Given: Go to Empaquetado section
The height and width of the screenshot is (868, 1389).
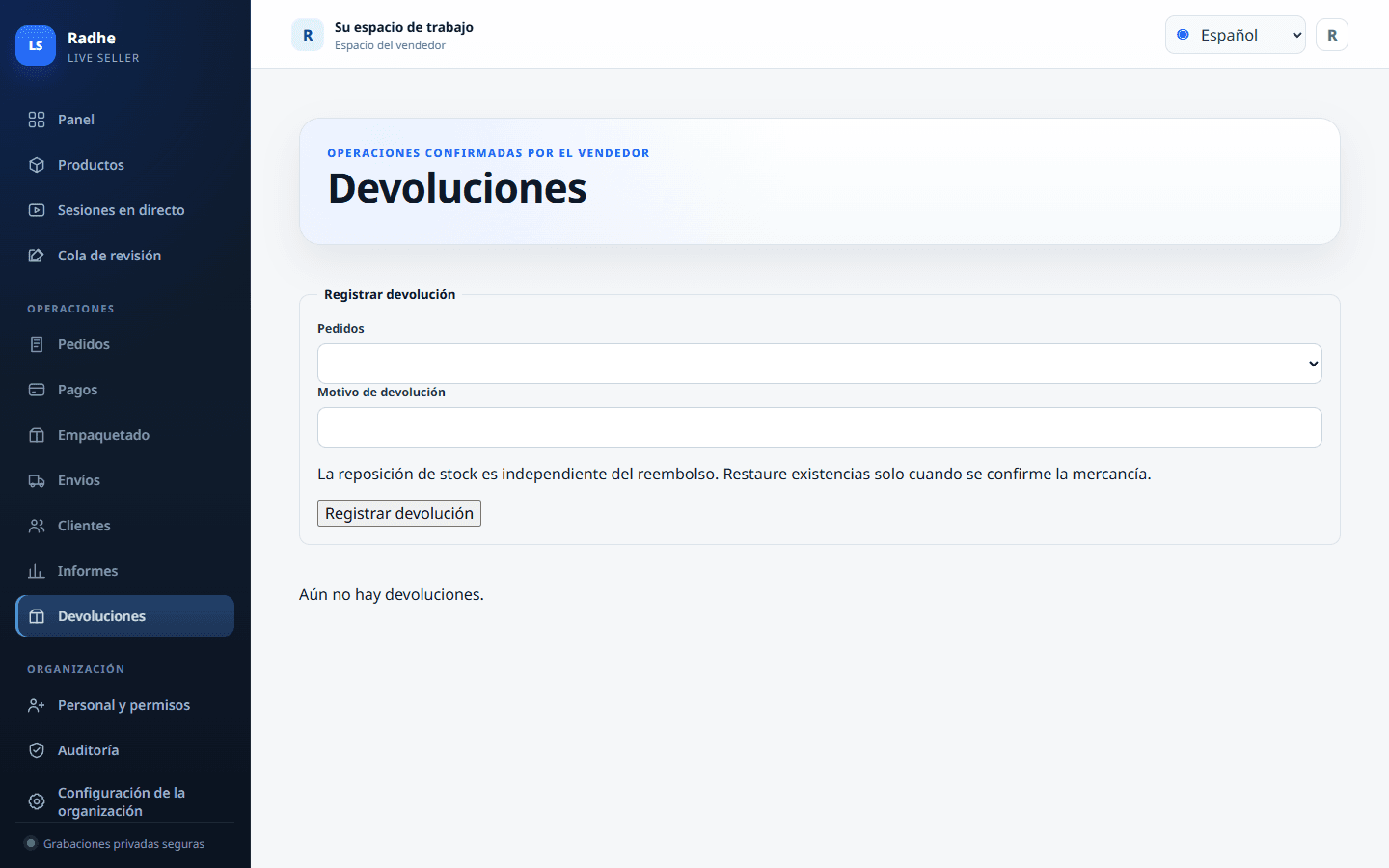Looking at the screenshot, I should click(x=125, y=435).
